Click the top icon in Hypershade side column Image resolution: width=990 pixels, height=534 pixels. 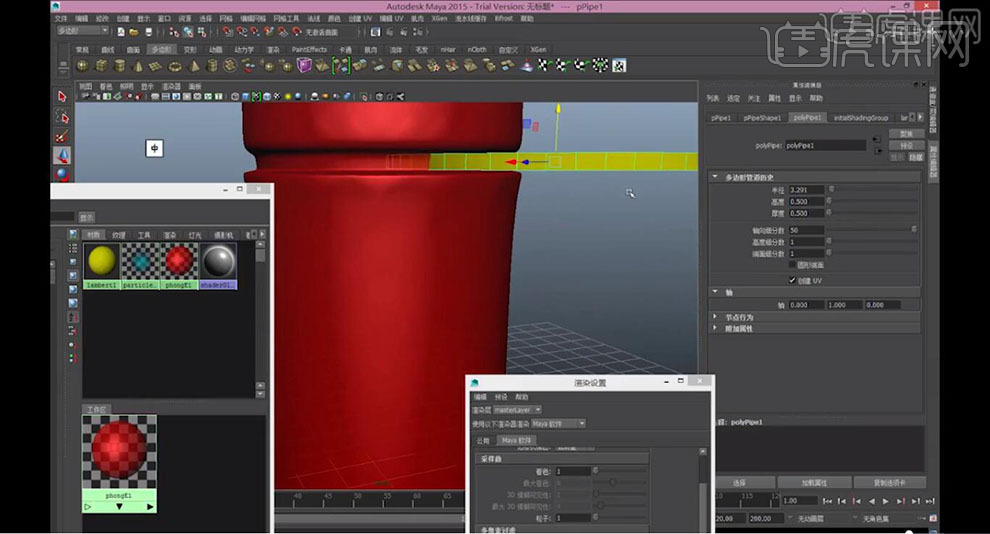(73, 235)
